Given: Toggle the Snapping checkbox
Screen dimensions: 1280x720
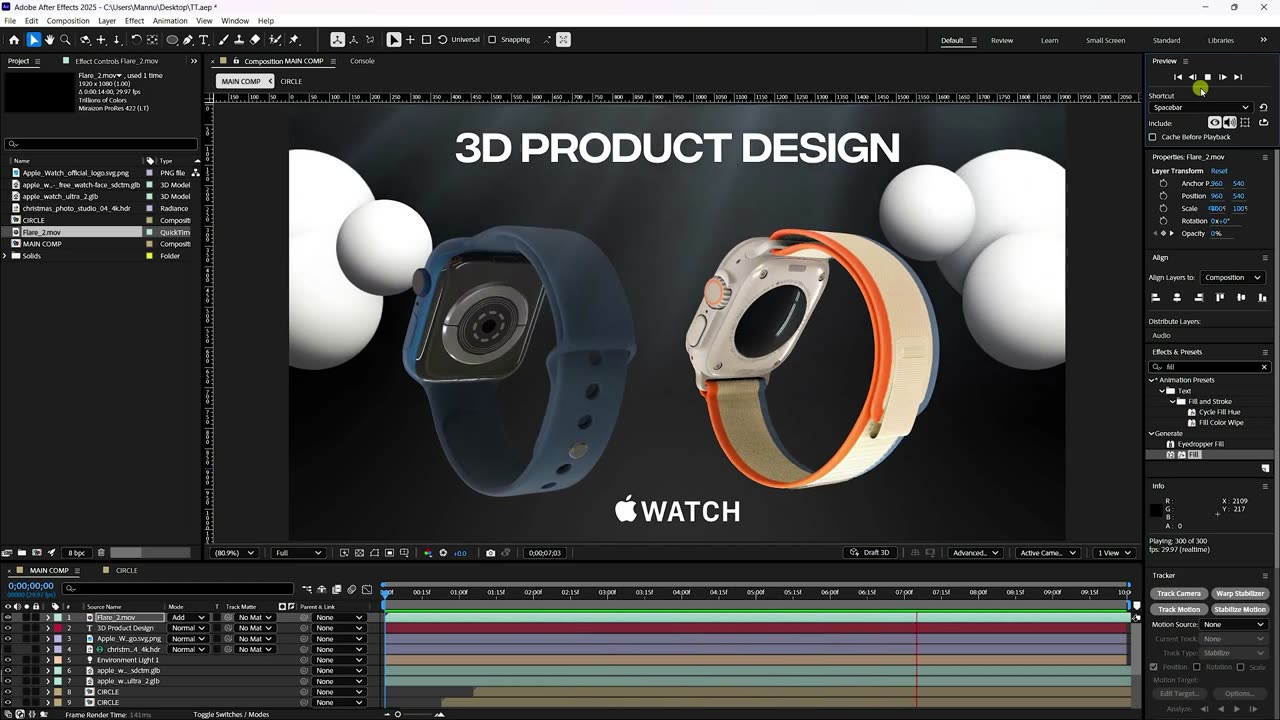Looking at the screenshot, I should [x=492, y=40].
